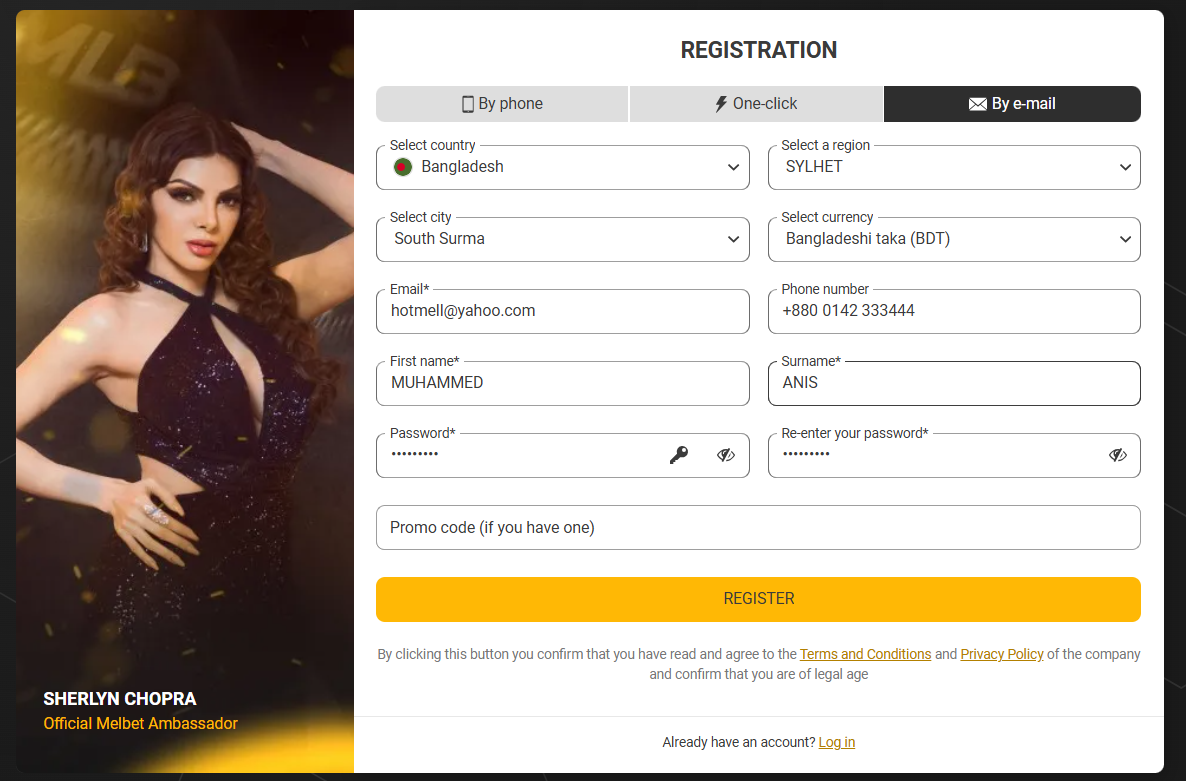Click the phone icon on By phone tab
This screenshot has height=781, width=1186.
point(466,103)
